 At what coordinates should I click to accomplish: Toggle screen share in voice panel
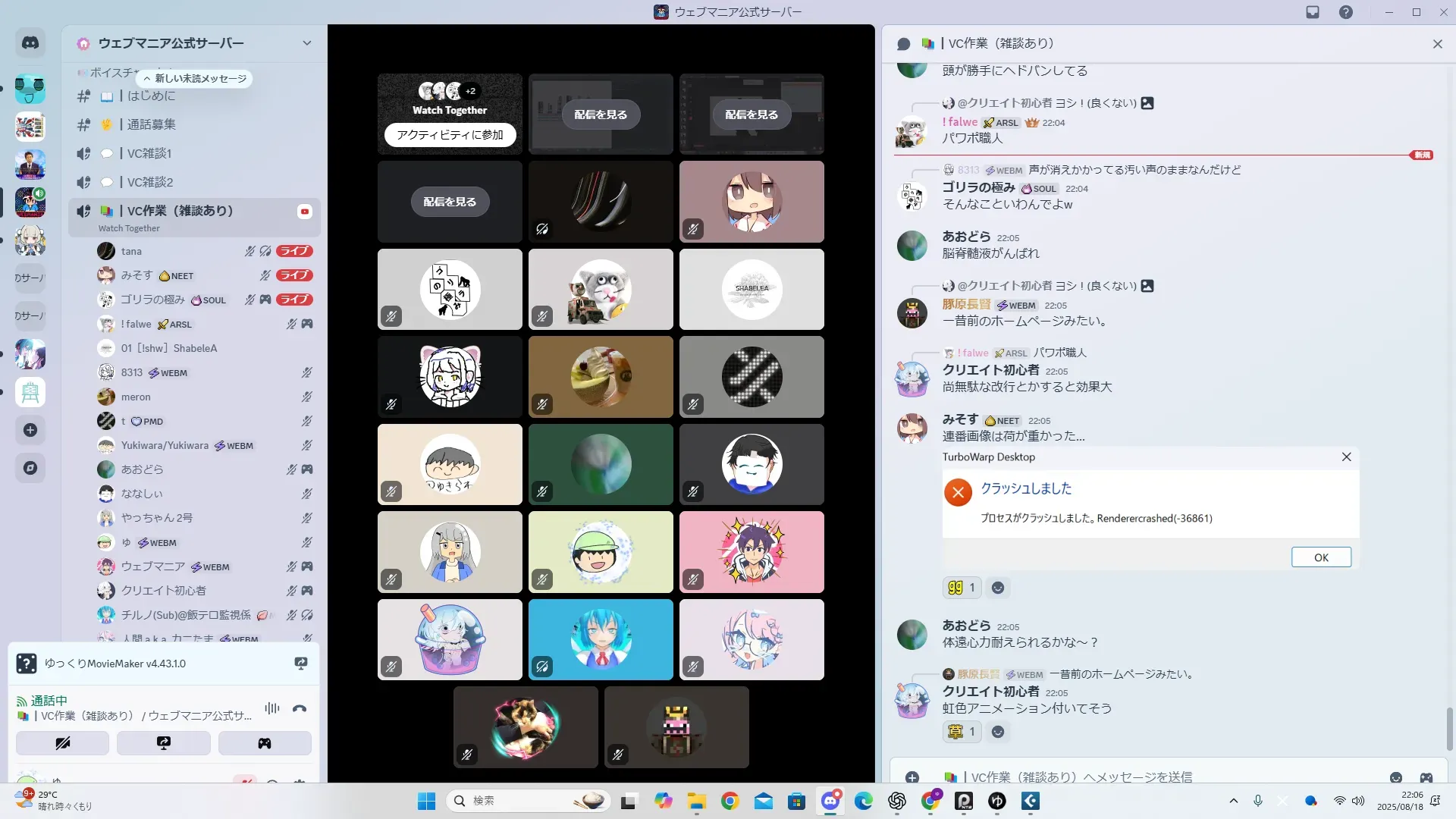(x=164, y=743)
